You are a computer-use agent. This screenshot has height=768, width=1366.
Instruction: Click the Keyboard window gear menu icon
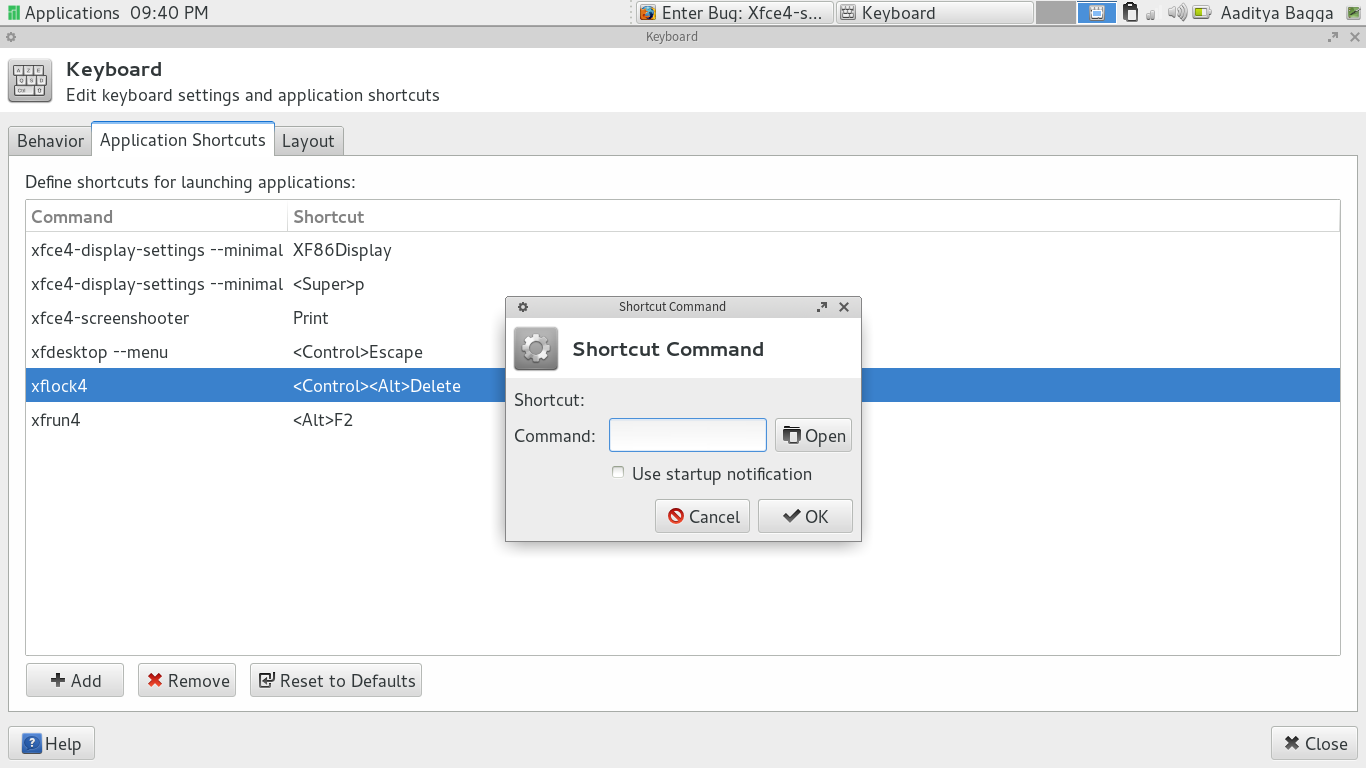(11, 37)
